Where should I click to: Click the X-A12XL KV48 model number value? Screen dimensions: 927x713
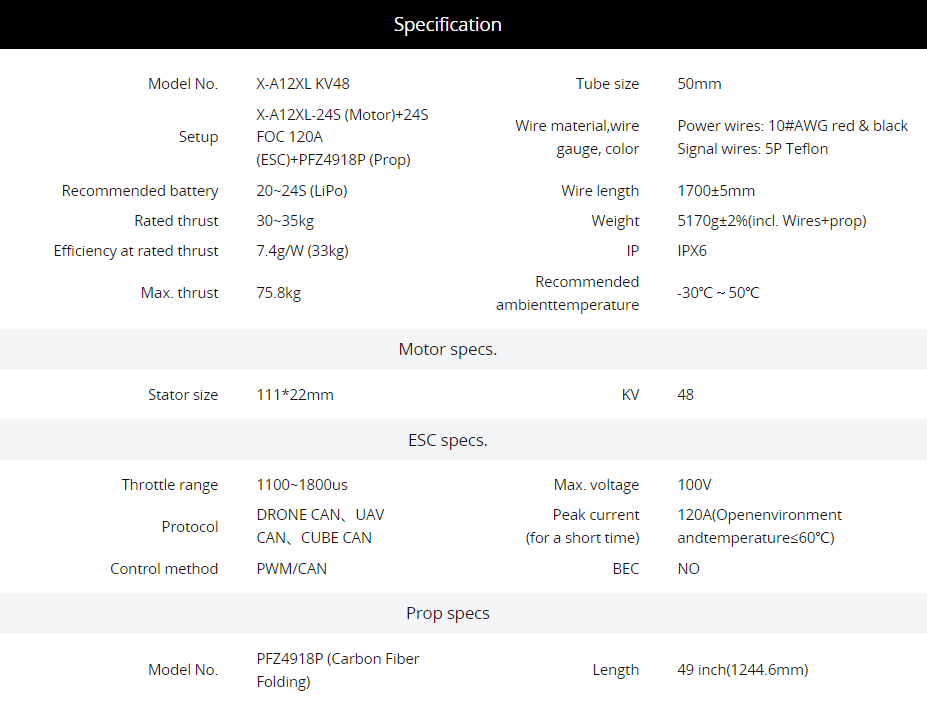(x=303, y=84)
